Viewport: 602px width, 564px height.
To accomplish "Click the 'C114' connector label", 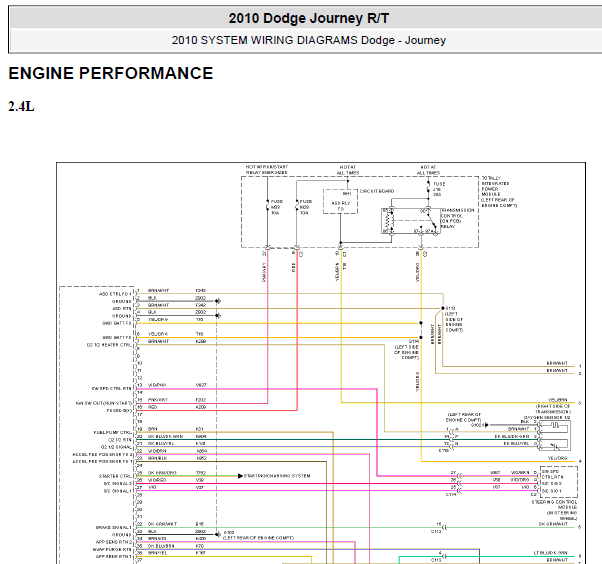I will tap(450, 495).
